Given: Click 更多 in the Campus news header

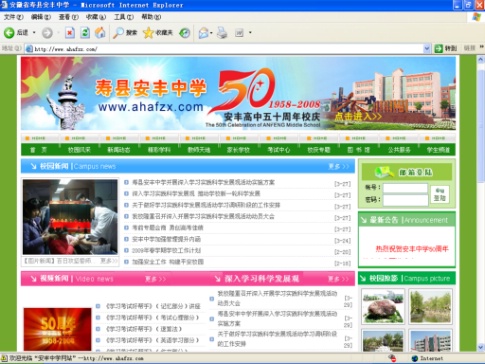Looking at the screenshot, I should pyautogui.click(x=339, y=166).
